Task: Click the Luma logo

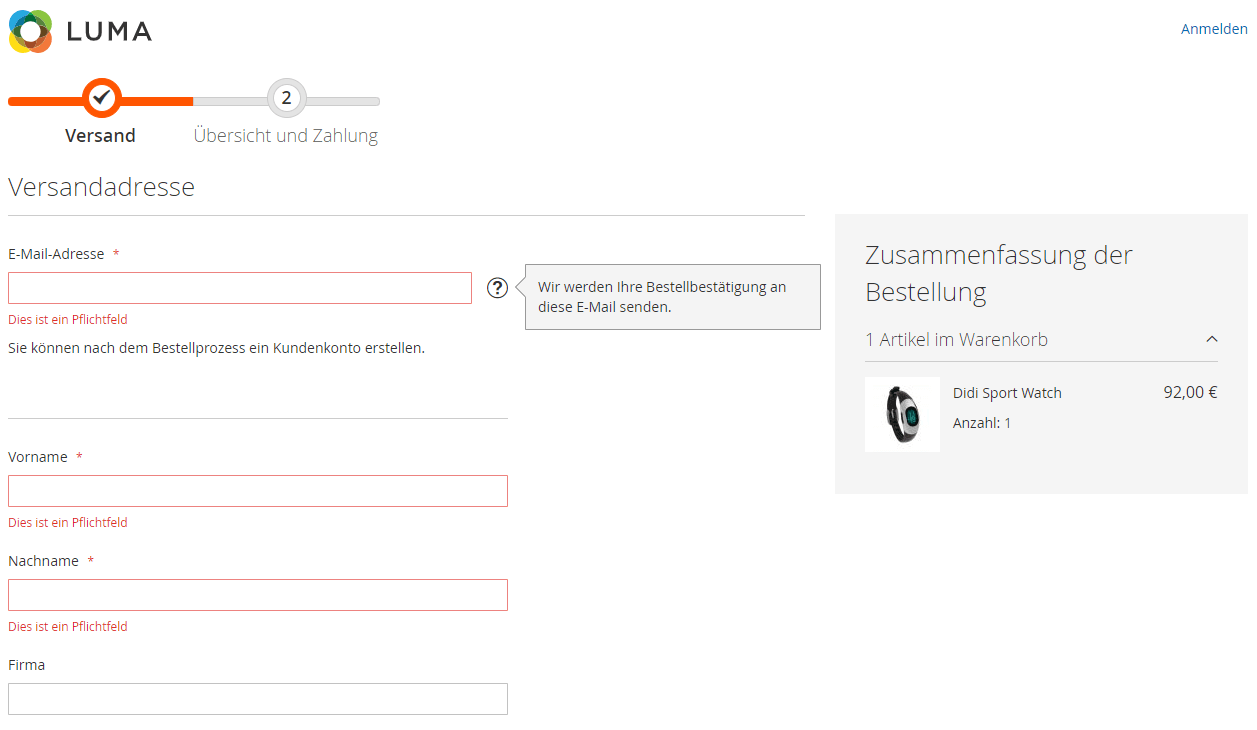Action: (80, 31)
